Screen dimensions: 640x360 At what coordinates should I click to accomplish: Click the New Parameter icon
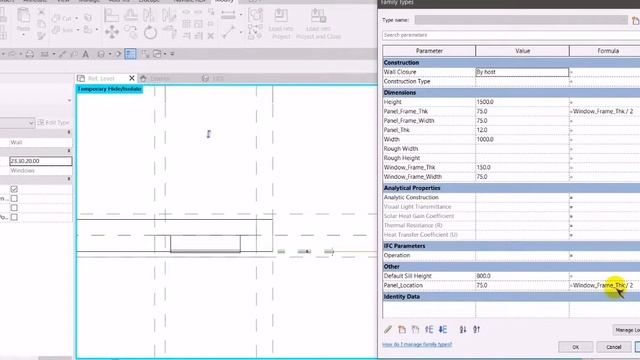[x=402, y=329]
